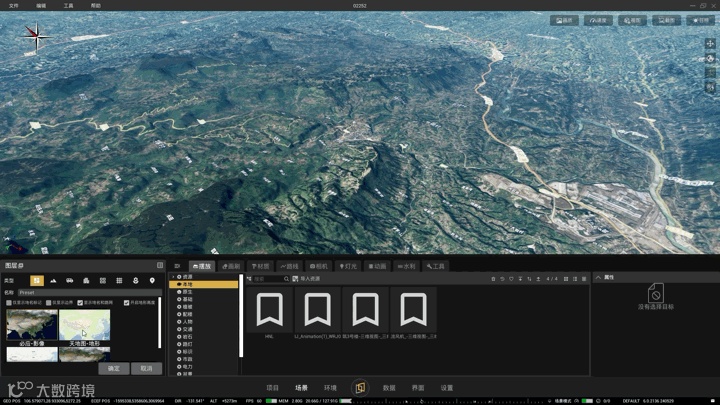Toggle the 开启地形高度 checkbox
The image size is (720, 405).
(126, 303)
